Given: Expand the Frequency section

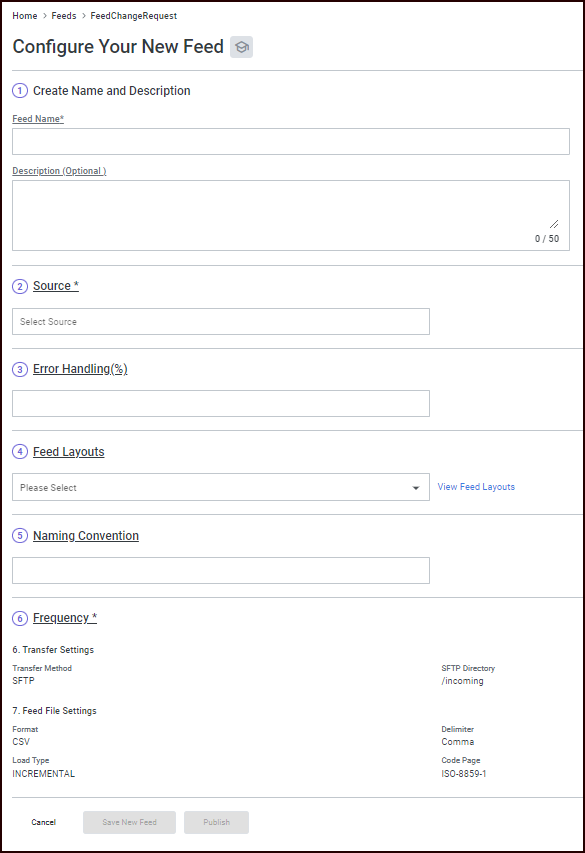Looking at the screenshot, I should click(x=64, y=618).
